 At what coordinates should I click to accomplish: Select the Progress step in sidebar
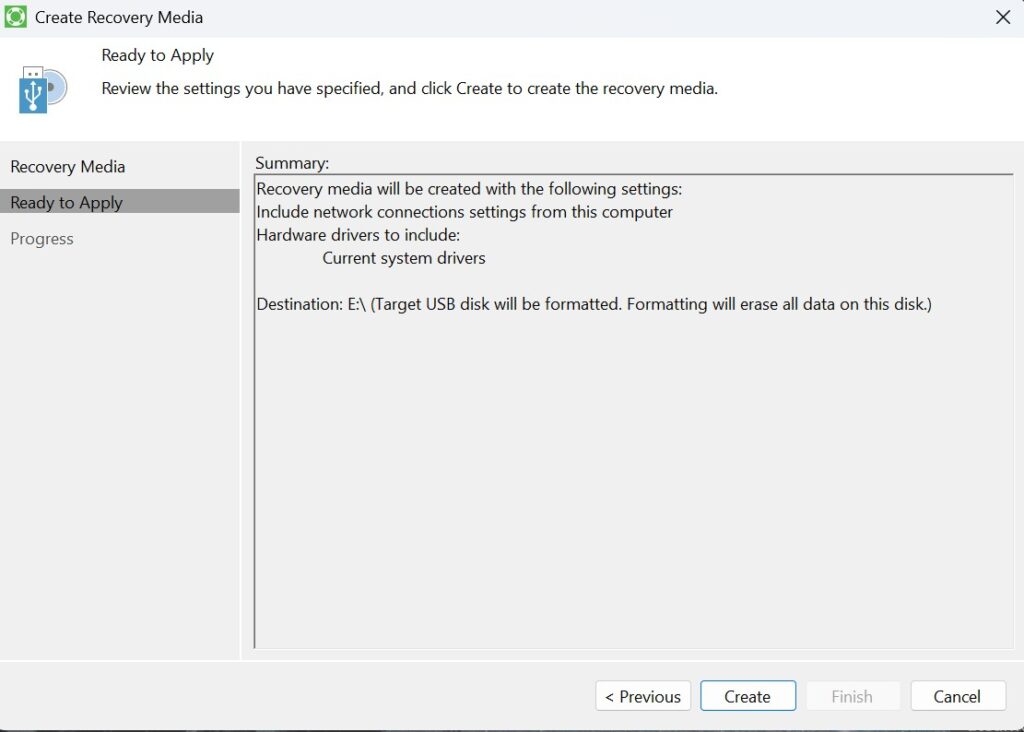pos(42,239)
